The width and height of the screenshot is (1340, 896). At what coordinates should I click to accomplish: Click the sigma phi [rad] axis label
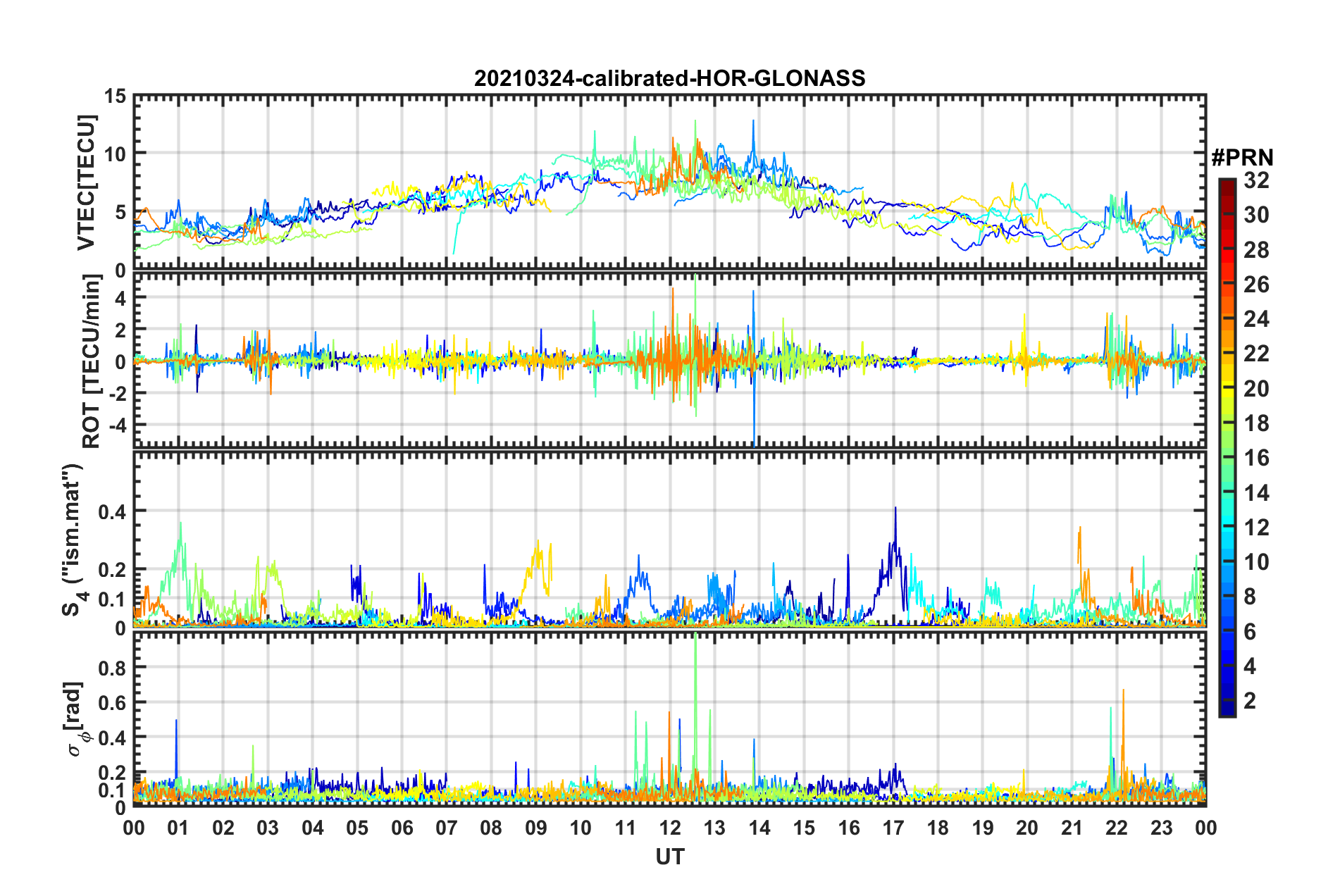pyautogui.click(x=76, y=718)
